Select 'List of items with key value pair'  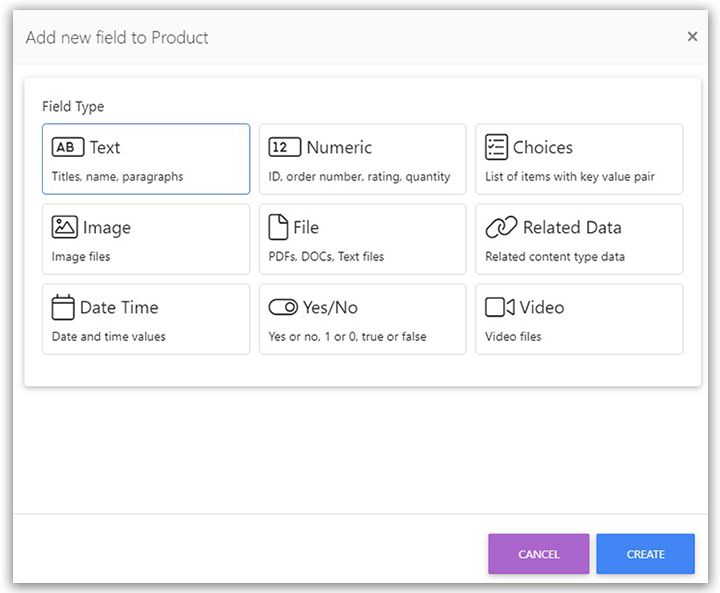(x=570, y=177)
